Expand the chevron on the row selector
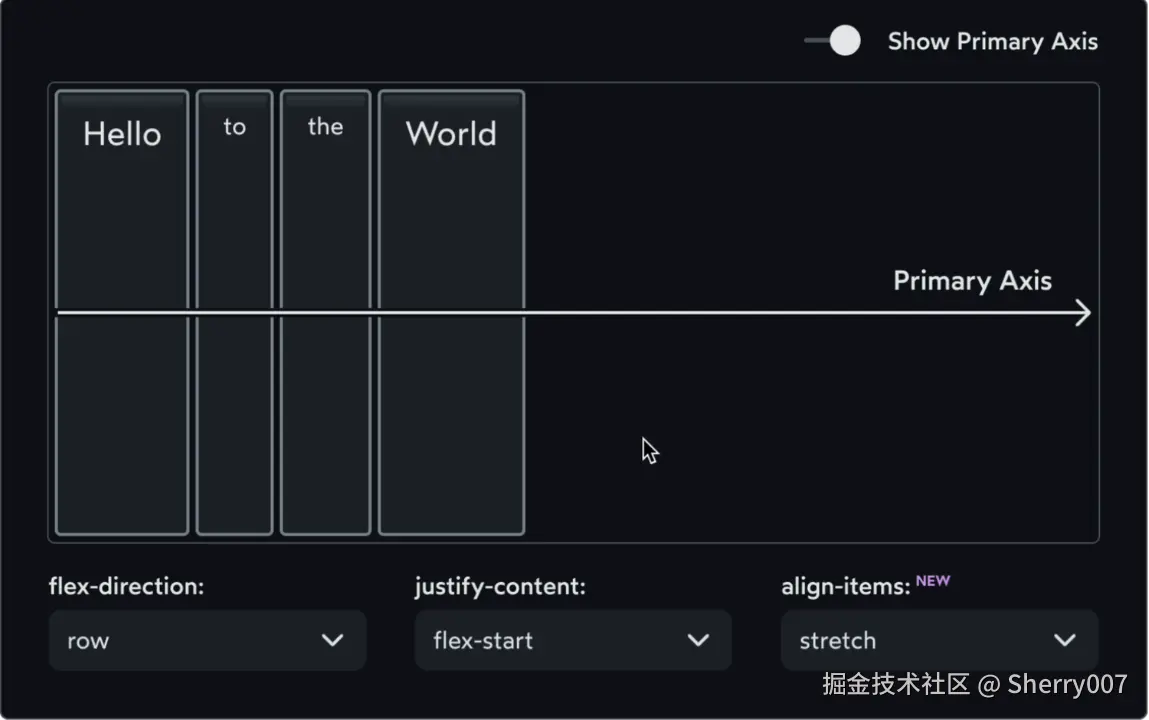1149x720 pixels. pyautogui.click(x=333, y=640)
